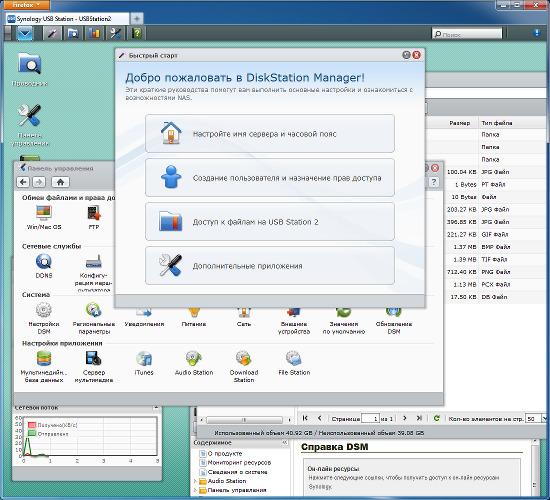Image resolution: width=550 pixels, height=500 pixels.
Task: Open the Notifications item in Control Panel
Action: click(x=144, y=318)
